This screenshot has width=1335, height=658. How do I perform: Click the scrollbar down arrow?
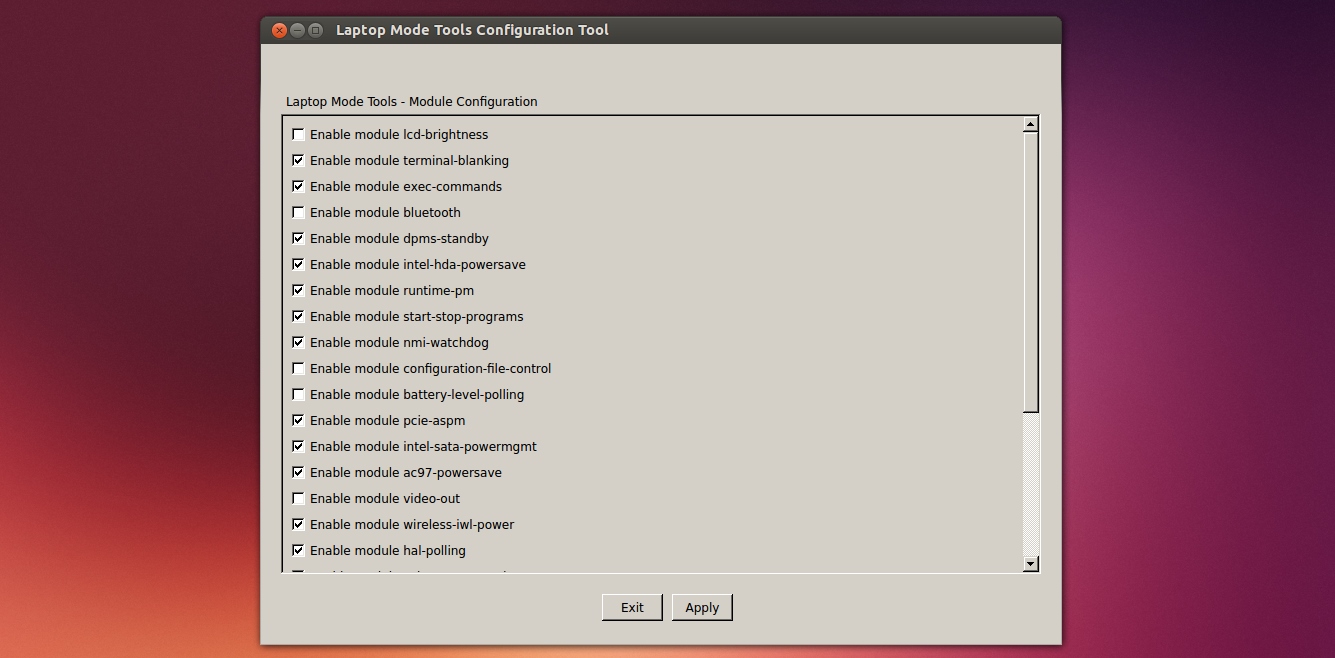pos(1031,564)
